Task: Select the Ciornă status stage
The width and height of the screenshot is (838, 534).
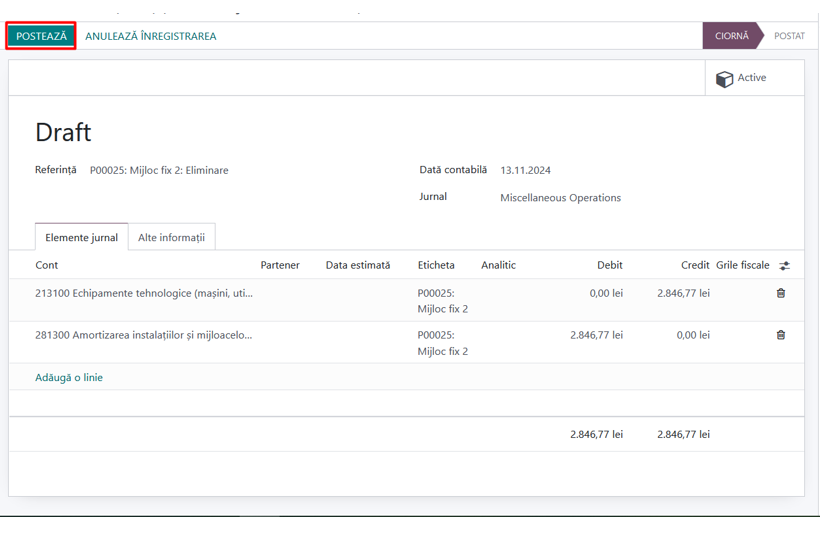Action: coord(732,36)
